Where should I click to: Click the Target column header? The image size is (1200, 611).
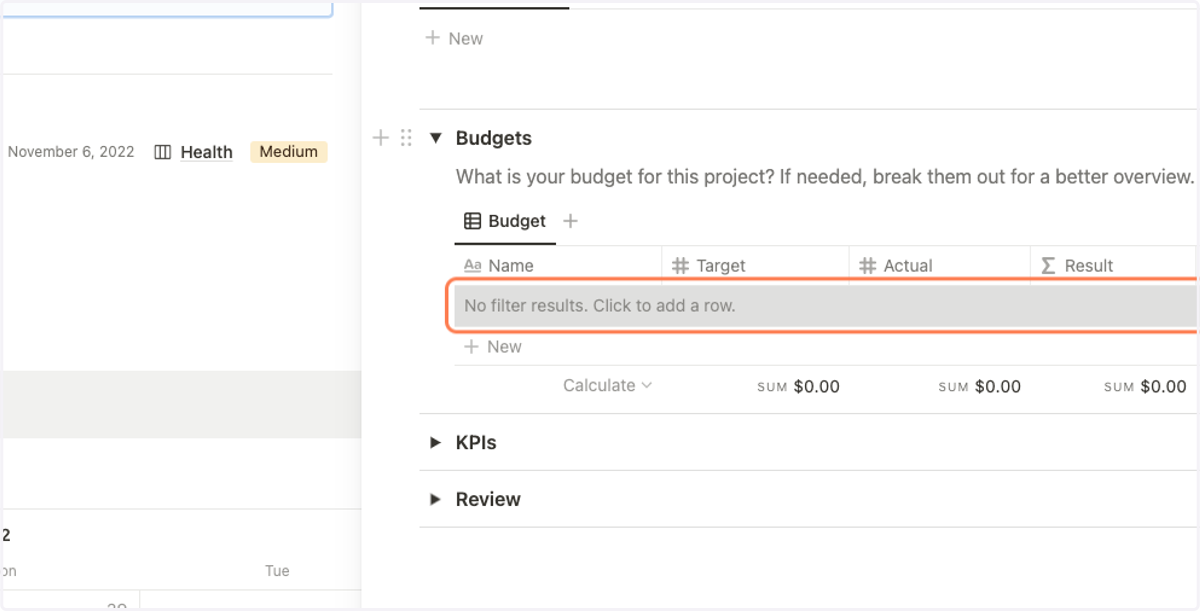coord(755,266)
